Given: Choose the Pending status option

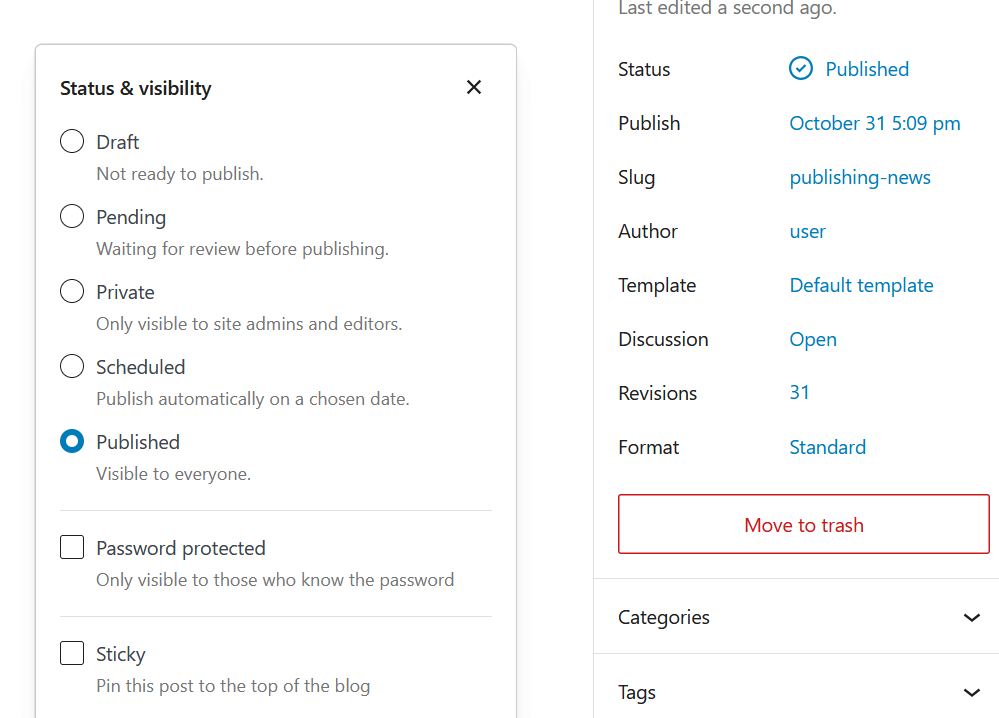Looking at the screenshot, I should click(x=72, y=217).
